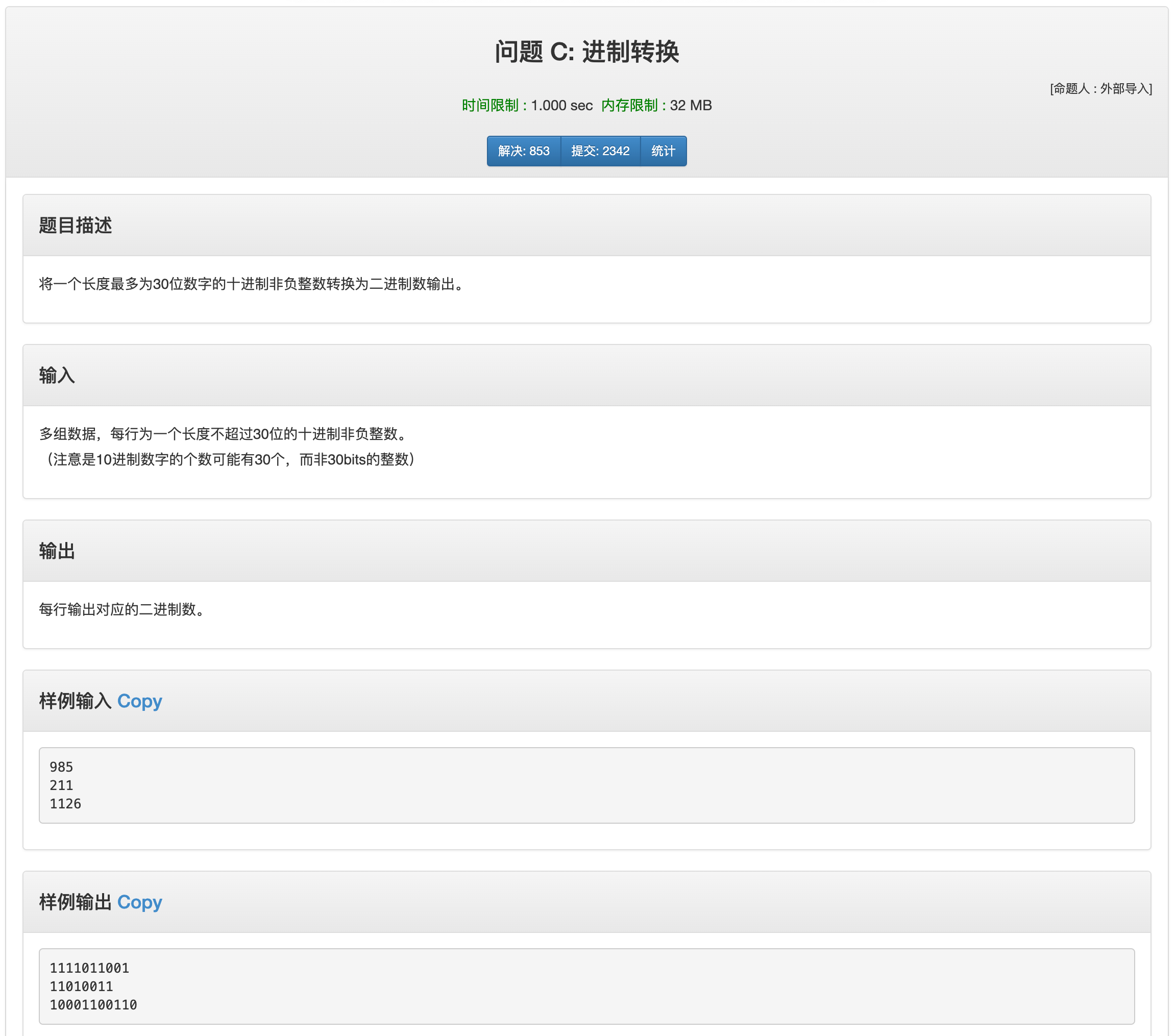1176x1036 pixels.
Task: Open the 统计 statistics button
Action: click(663, 151)
